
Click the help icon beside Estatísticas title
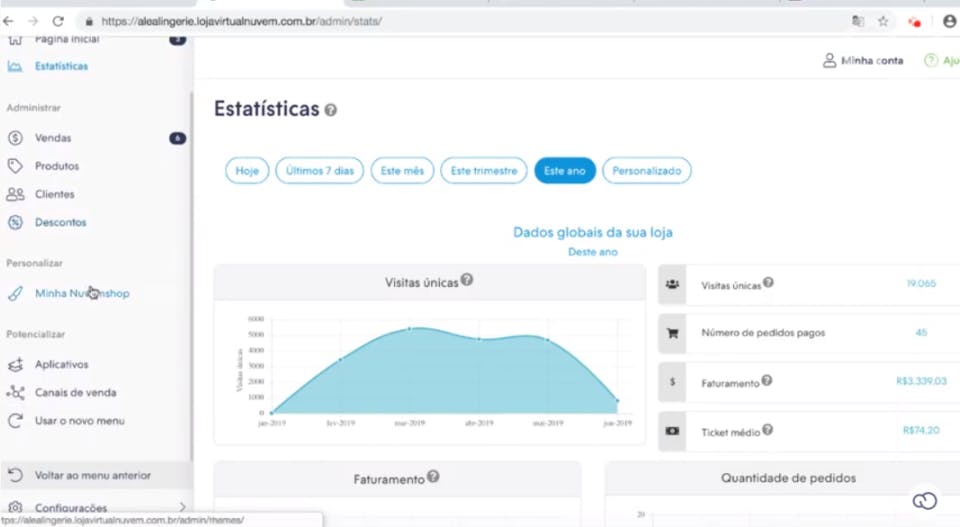click(x=331, y=110)
